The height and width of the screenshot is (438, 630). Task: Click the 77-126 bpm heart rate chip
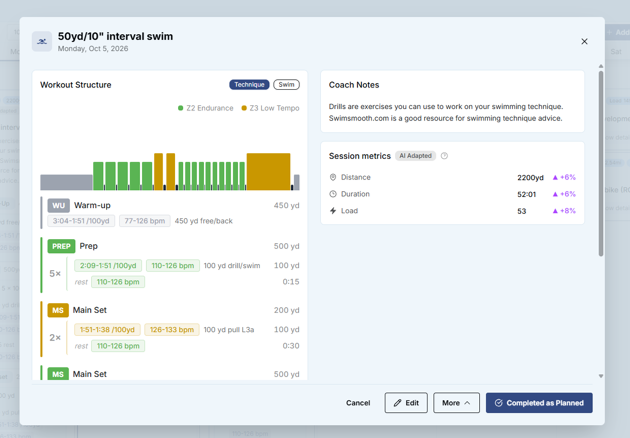pos(145,221)
